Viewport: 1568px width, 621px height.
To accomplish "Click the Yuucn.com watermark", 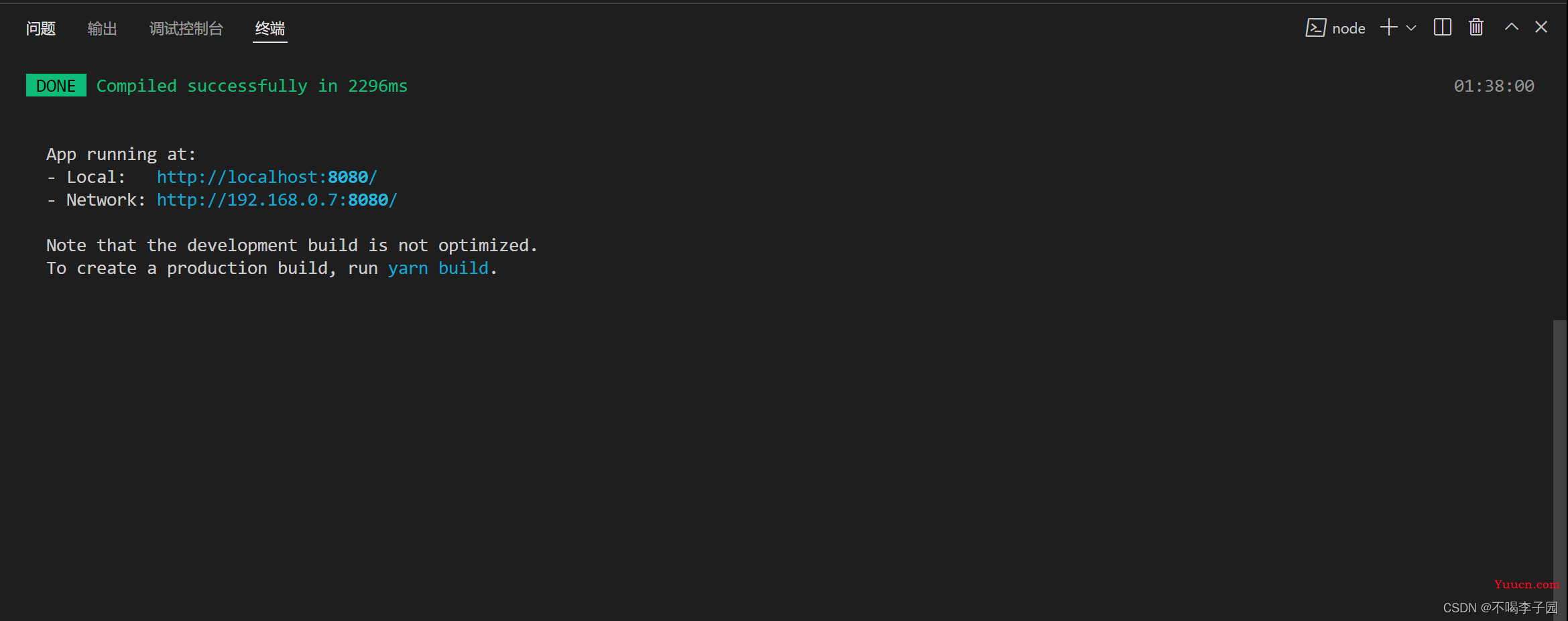I will [1526, 584].
